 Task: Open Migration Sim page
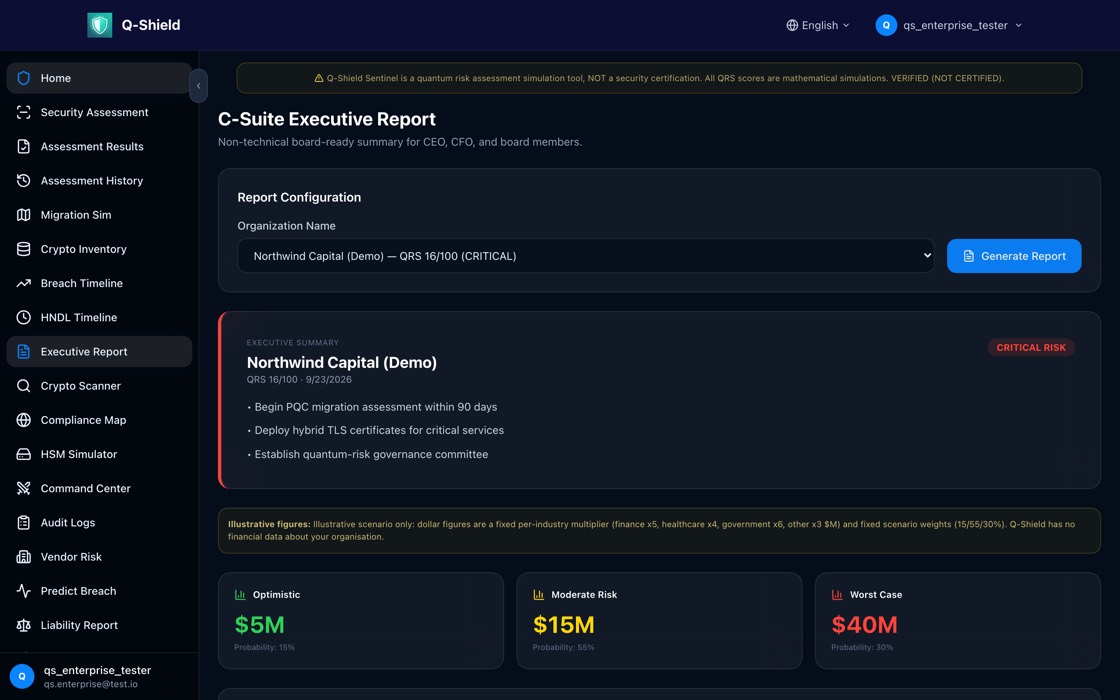[x=99, y=215]
